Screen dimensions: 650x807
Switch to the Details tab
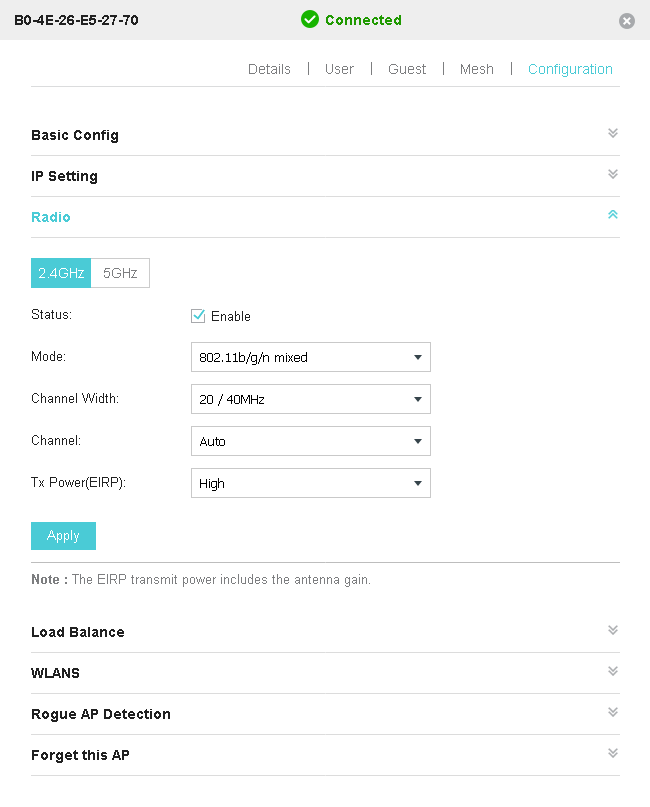click(x=269, y=69)
